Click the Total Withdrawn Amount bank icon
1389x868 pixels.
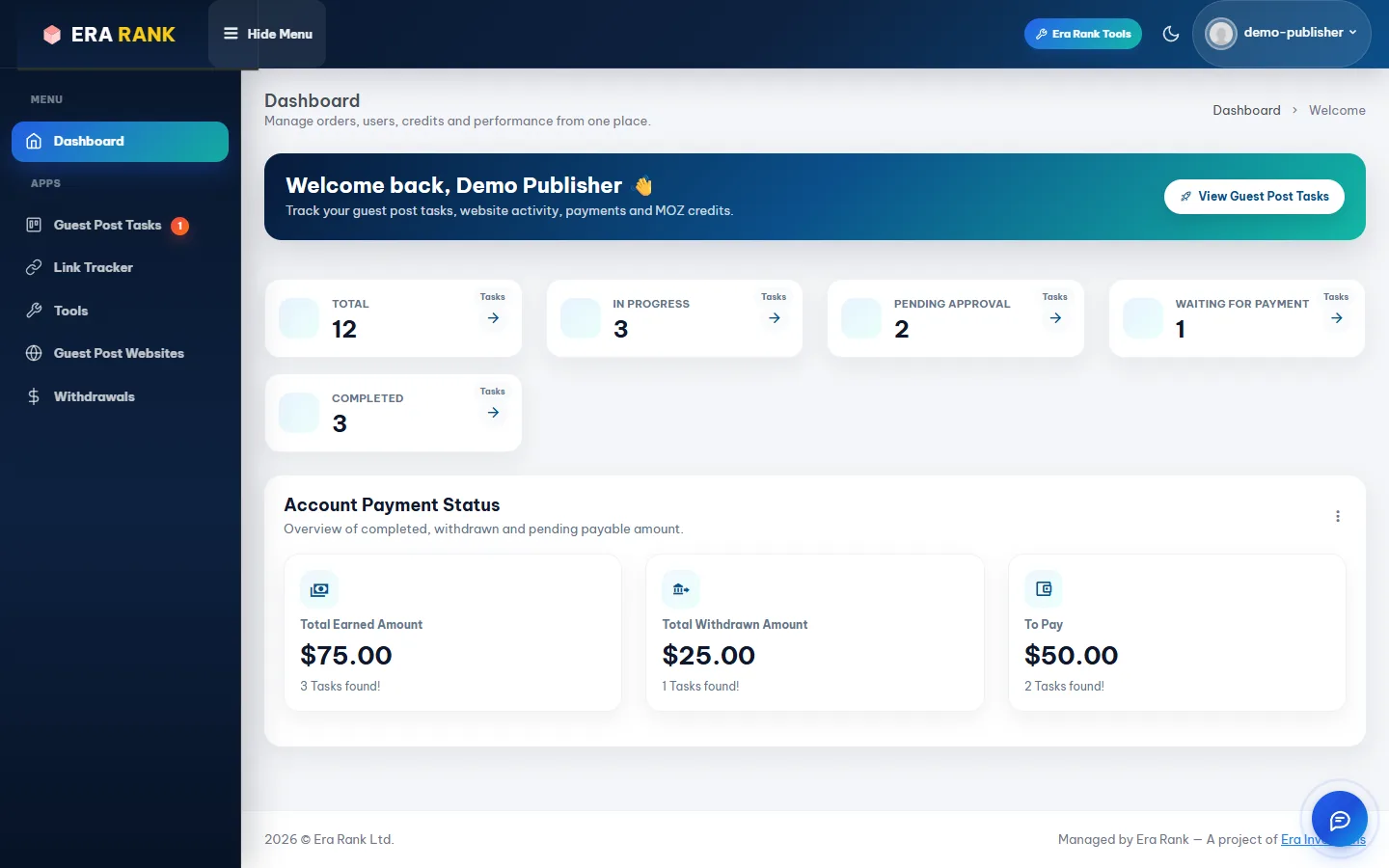(681, 589)
